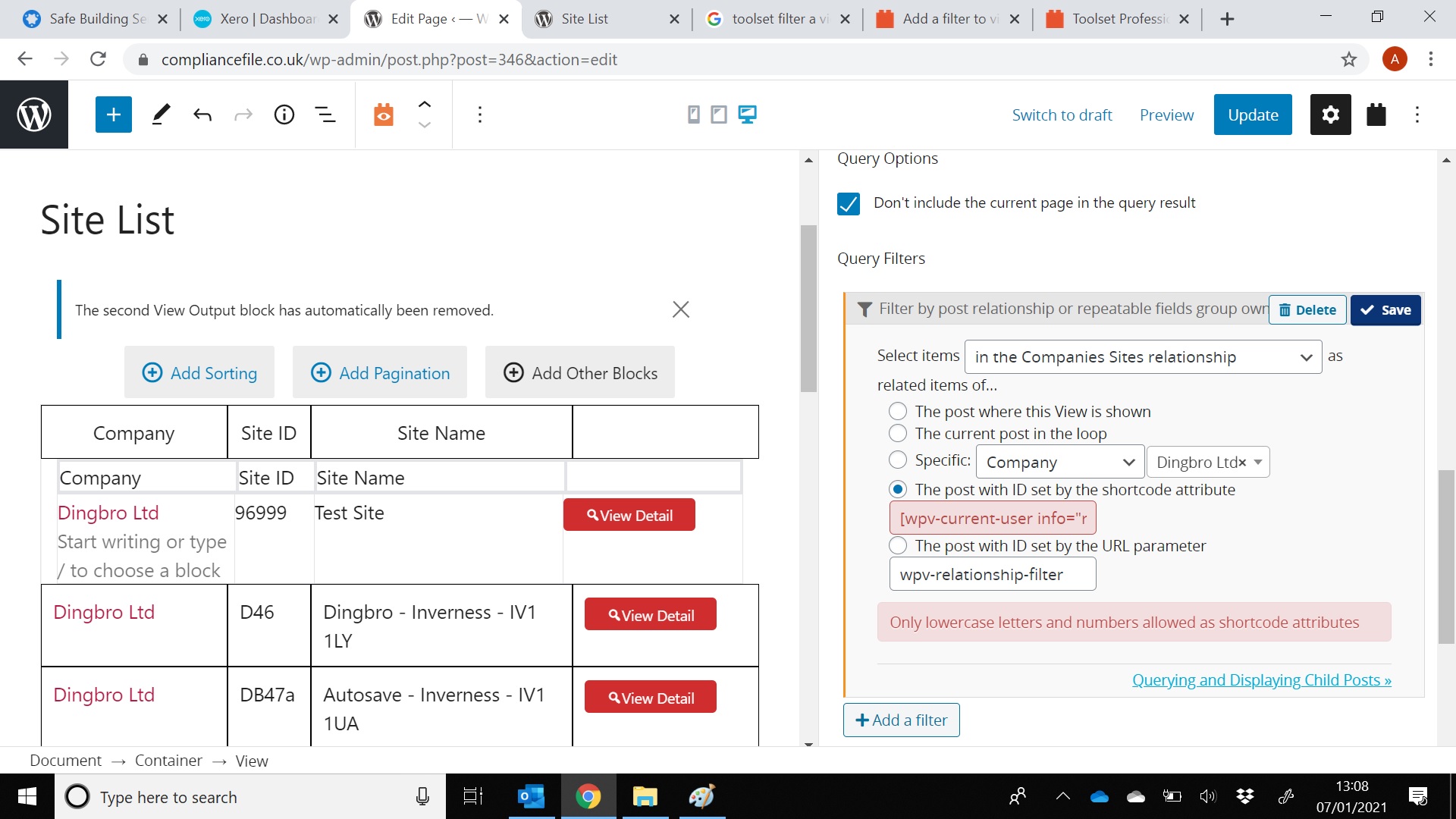Open Querying and Displaying Child Posts link
This screenshot has height=819, width=1456.
coord(1261,680)
